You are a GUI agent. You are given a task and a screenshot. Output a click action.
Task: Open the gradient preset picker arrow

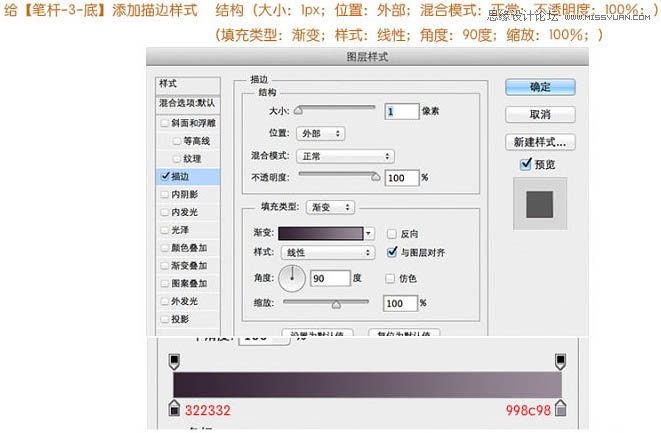369,233
